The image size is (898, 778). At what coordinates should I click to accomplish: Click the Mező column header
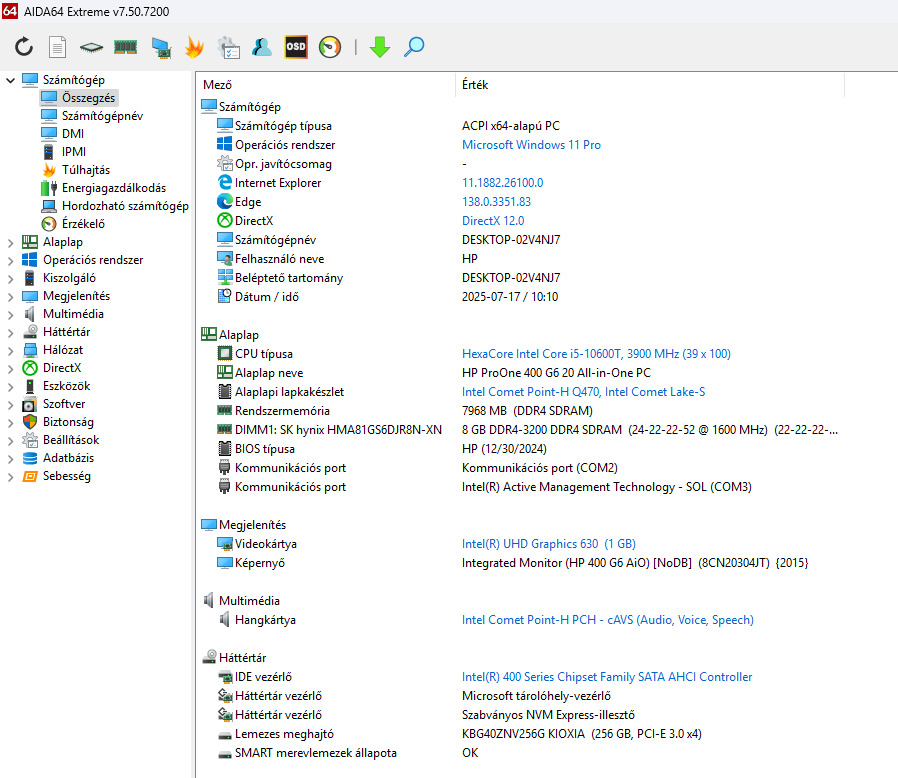218,85
